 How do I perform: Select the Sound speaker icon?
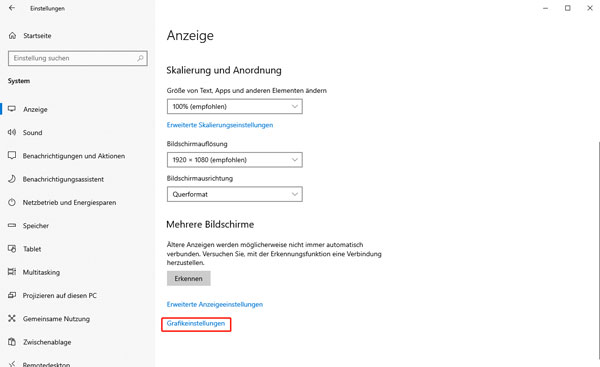[12, 132]
